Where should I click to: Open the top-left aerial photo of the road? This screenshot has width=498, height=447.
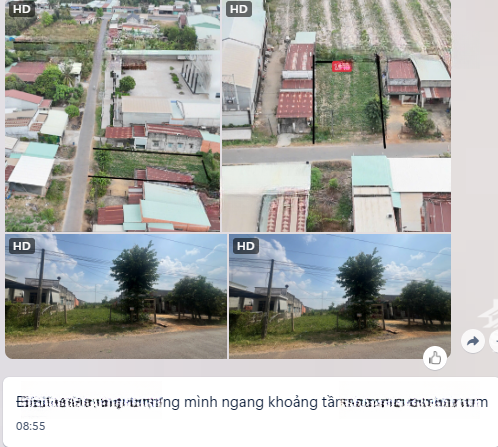click(112, 116)
